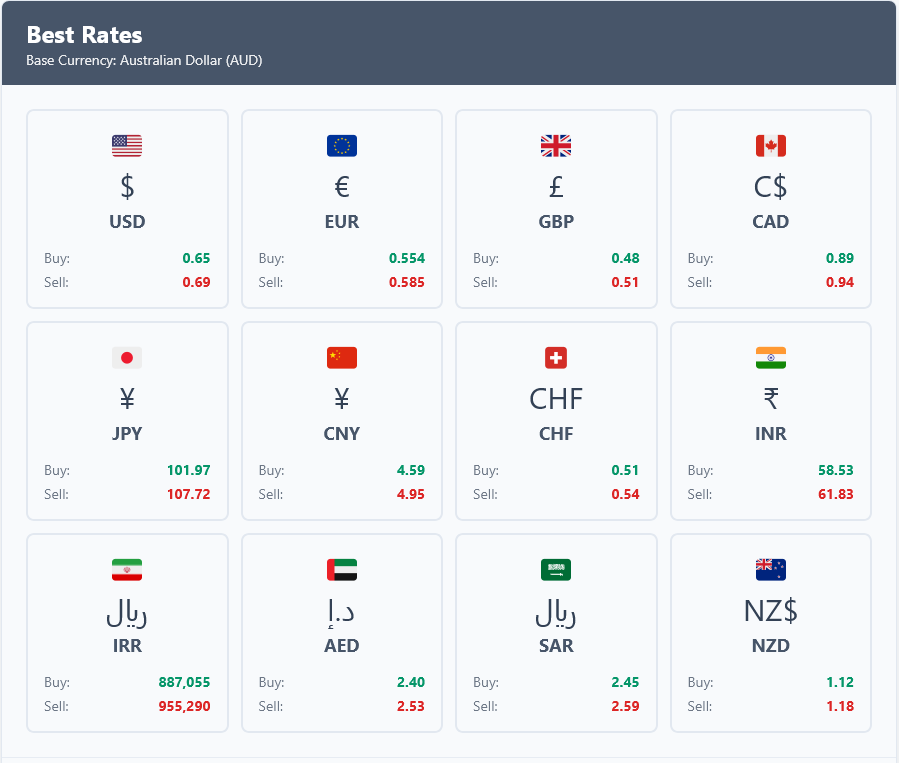Select the Iran flag icon

click(127, 570)
